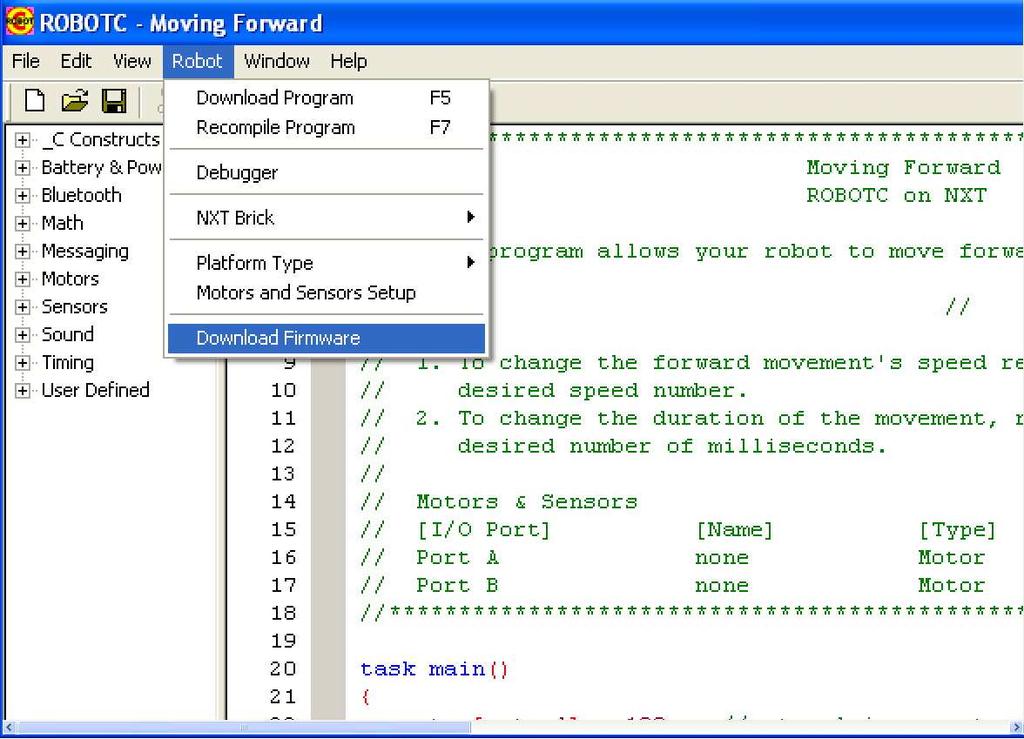Expand the Timing tree node
The image size is (1024, 739).
[x=22, y=363]
